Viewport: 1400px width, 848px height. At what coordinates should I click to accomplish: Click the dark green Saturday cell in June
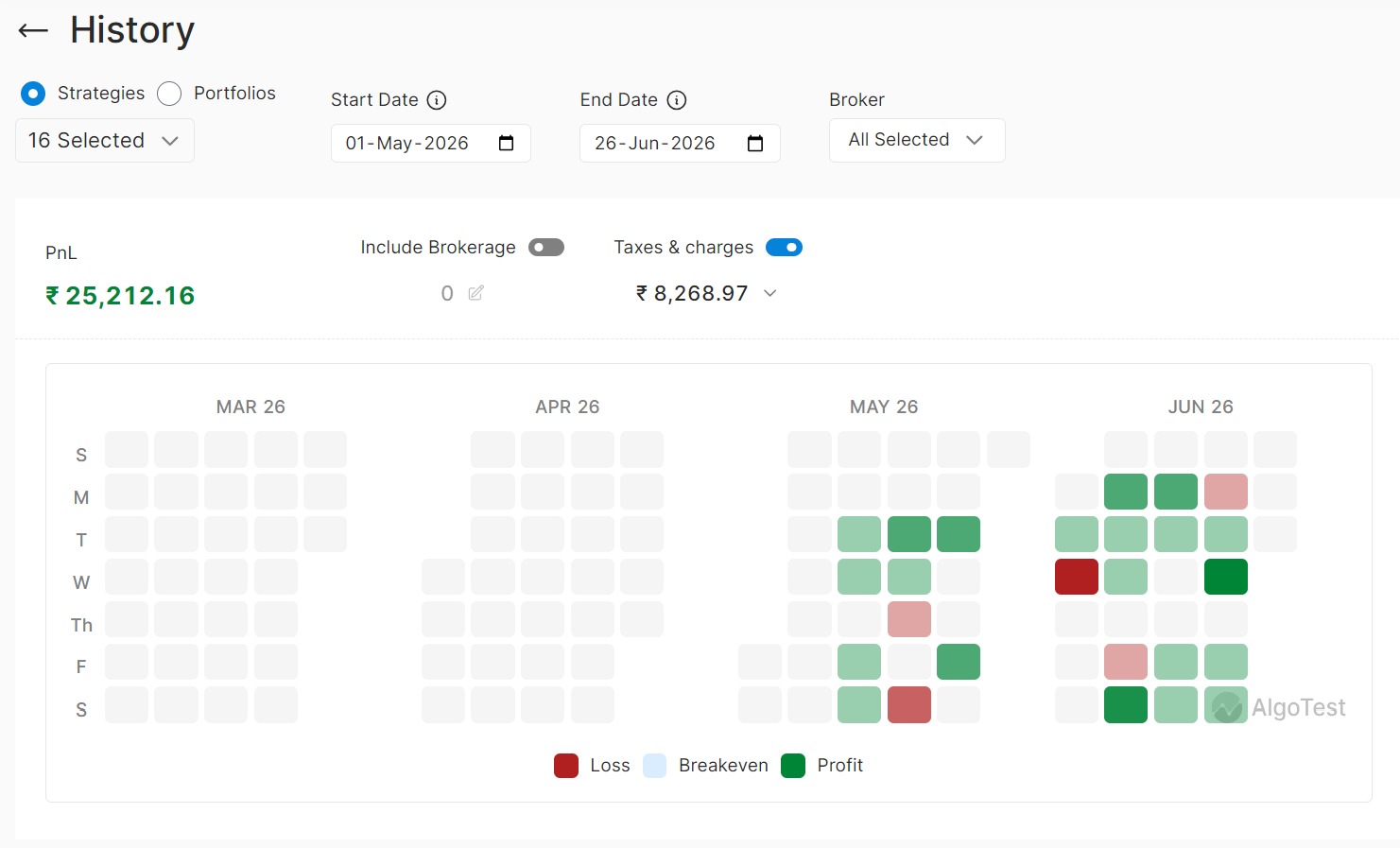tap(1126, 704)
